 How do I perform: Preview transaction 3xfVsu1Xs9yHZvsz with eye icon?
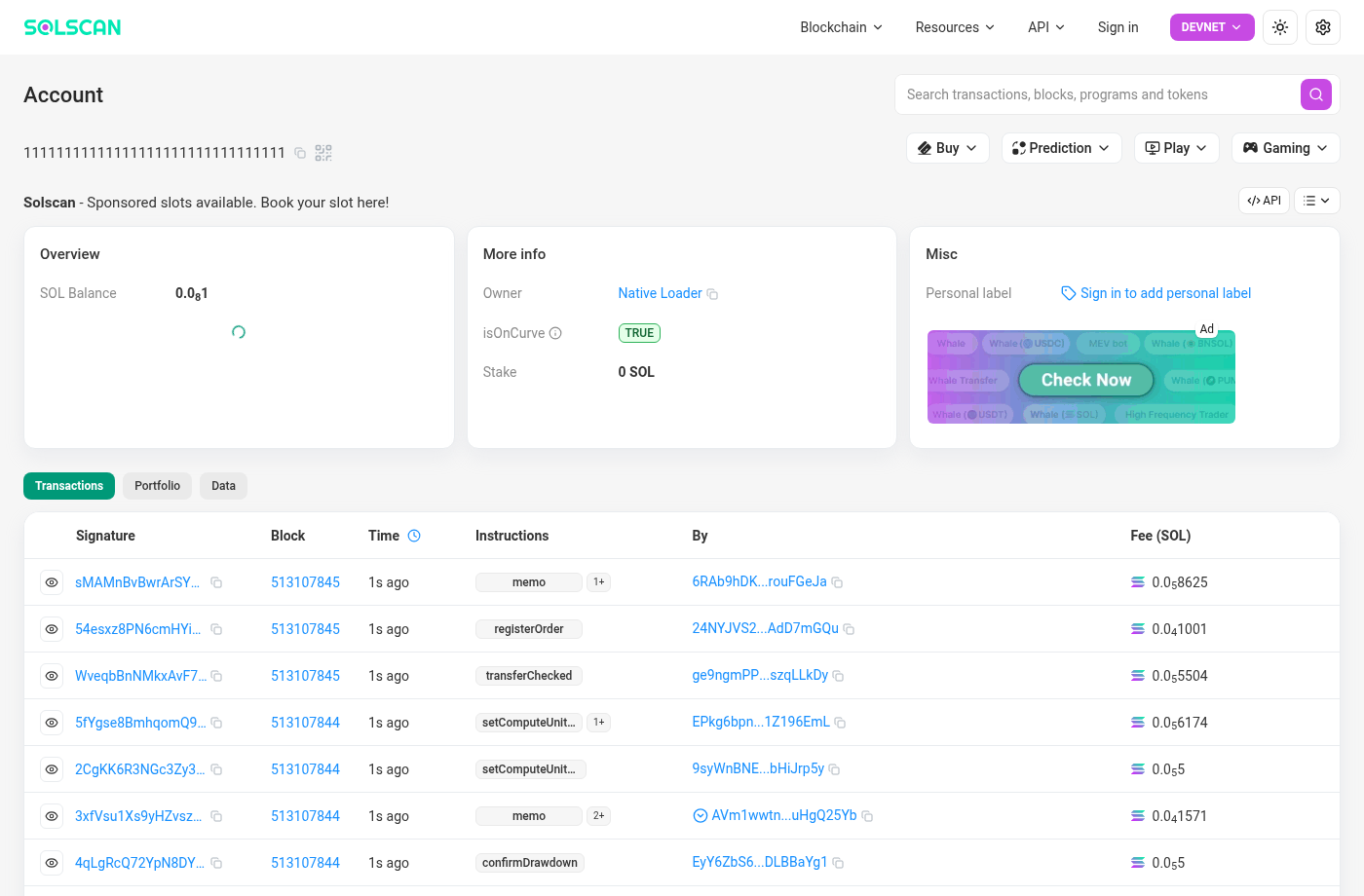click(52, 816)
